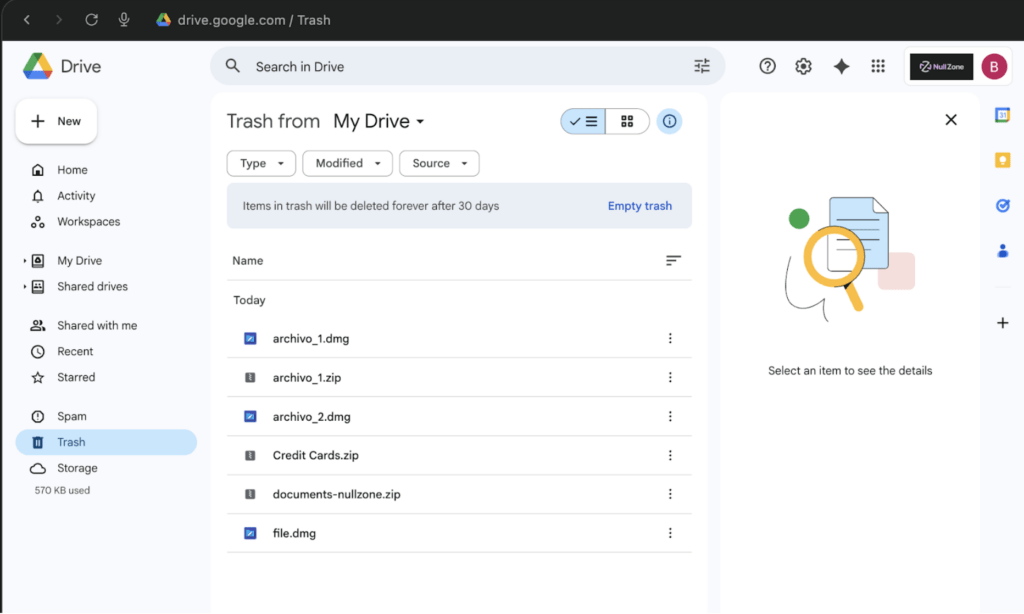Screen dimensions: 1024x614
Task: Open the Settings gear icon
Action: pos(803,66)
